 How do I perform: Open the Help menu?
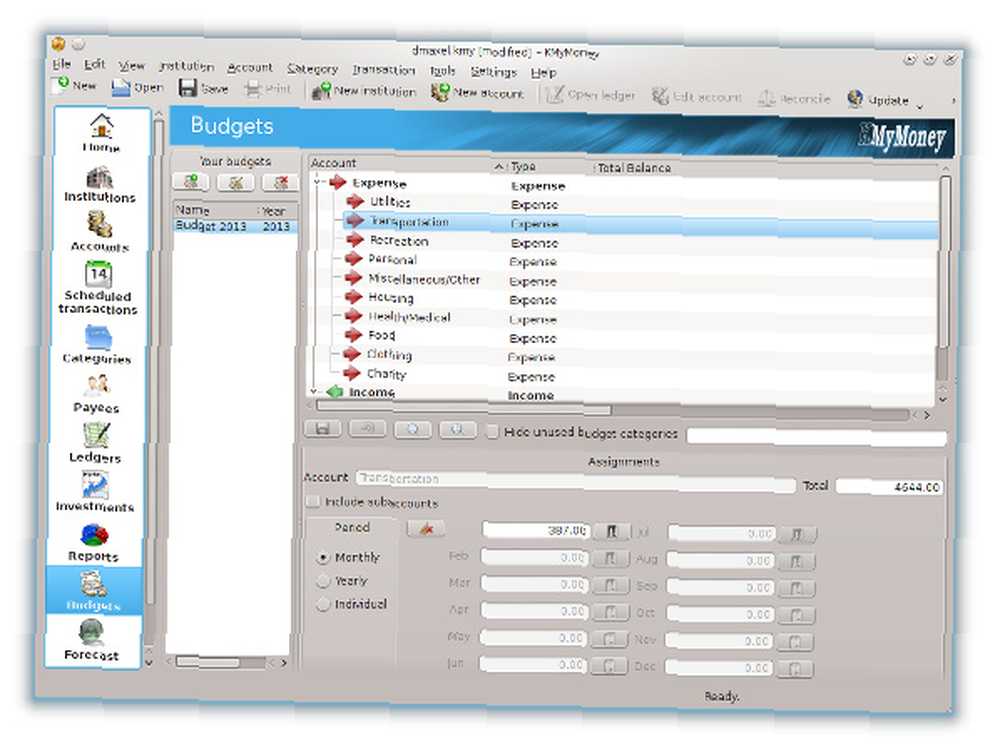click(543, 73)
